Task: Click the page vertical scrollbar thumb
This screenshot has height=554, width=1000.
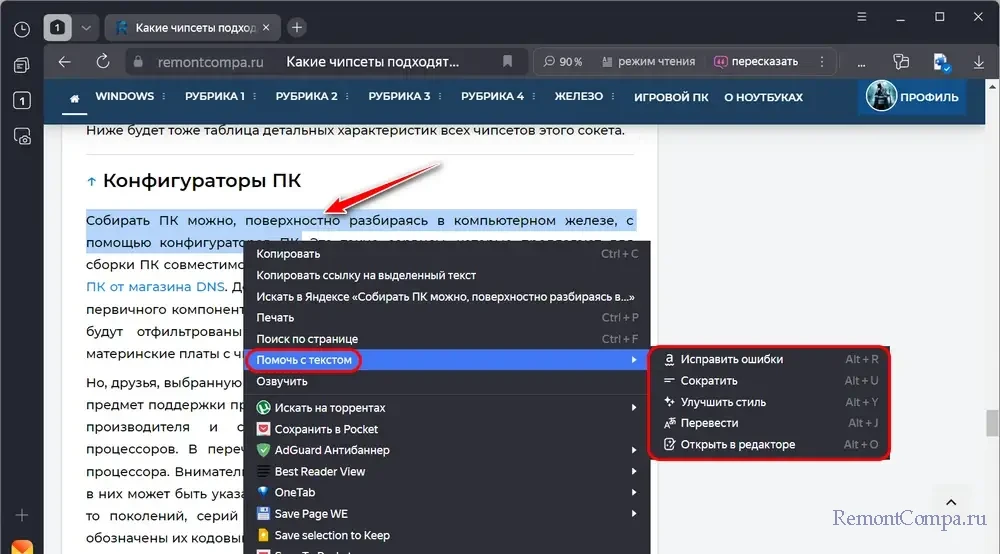Action: 992,422
